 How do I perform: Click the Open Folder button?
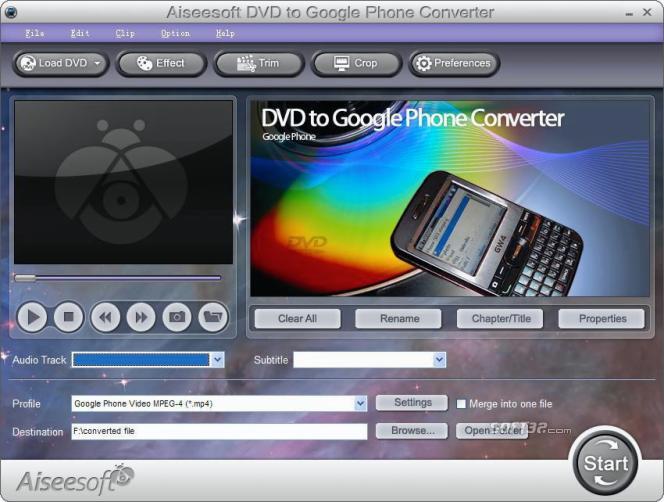point(492,431)
